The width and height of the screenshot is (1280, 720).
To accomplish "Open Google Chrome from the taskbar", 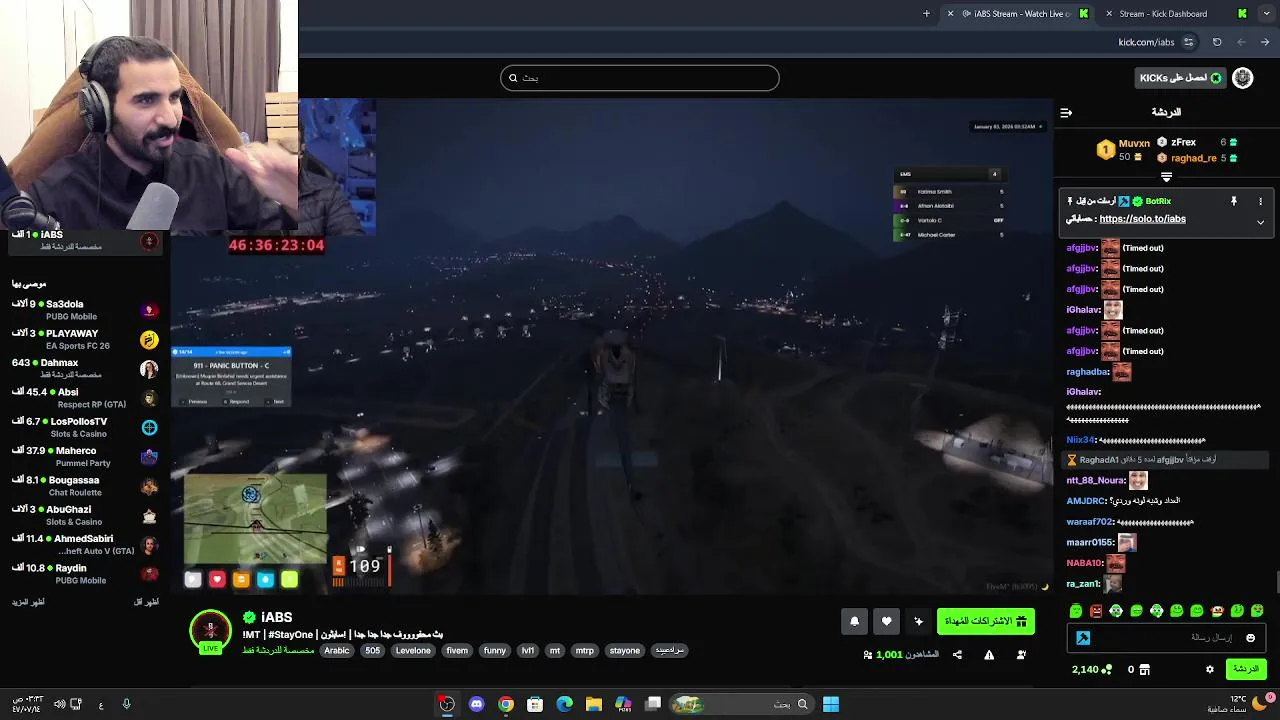I will point(506,704).
